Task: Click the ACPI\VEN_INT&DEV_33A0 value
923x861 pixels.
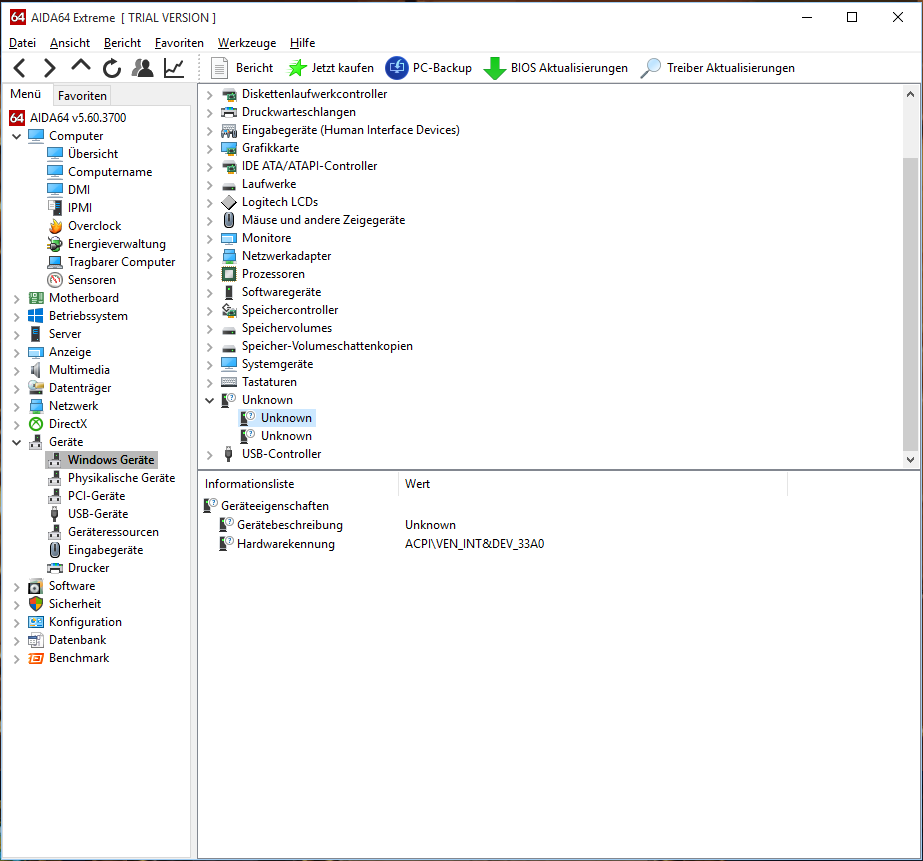Action: [474, 544]
